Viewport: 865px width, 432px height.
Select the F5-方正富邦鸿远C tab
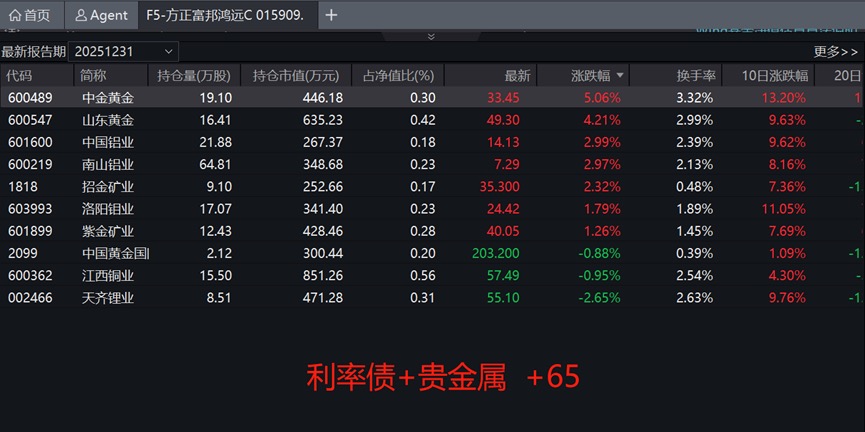click(228, 15)
